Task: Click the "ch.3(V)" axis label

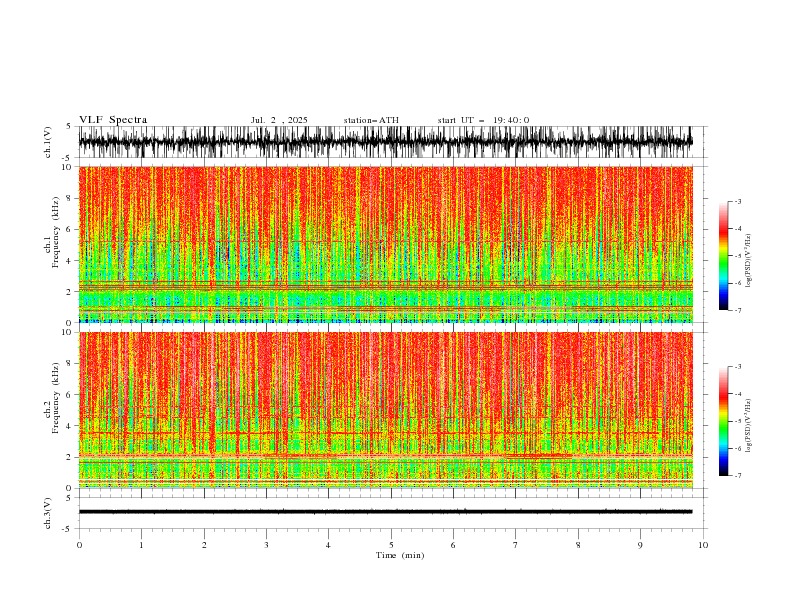Action: pos(48,513)
